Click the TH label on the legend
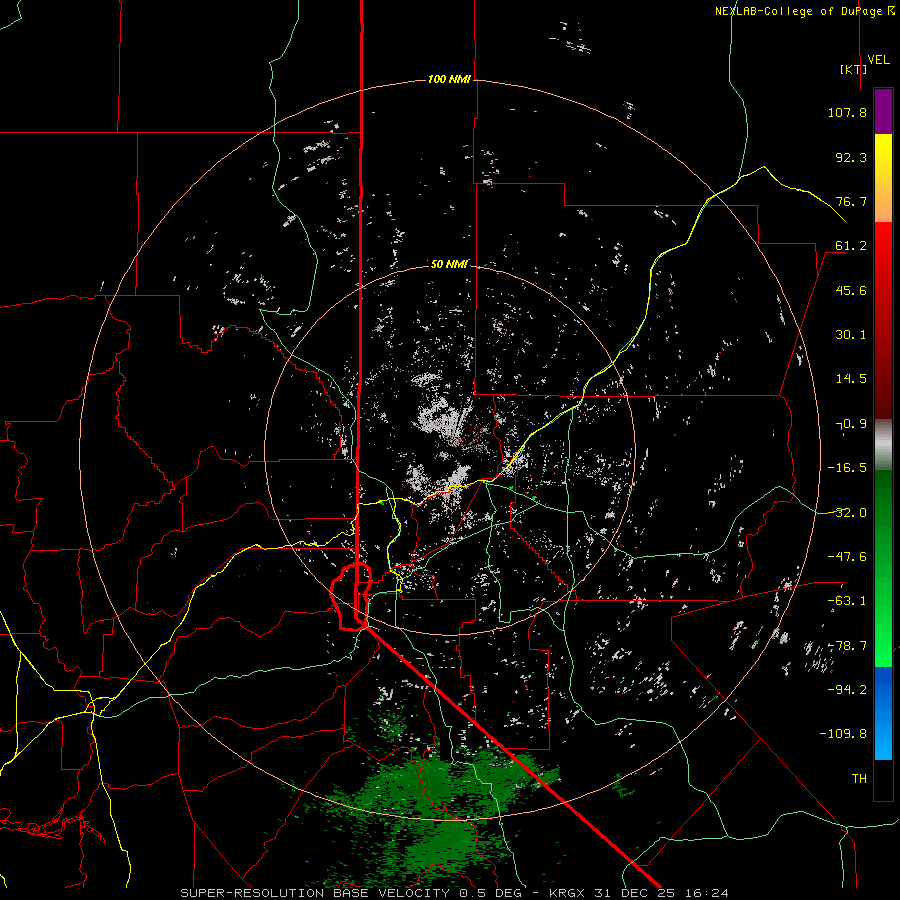900x900 pixels. (x=859, y=778)
